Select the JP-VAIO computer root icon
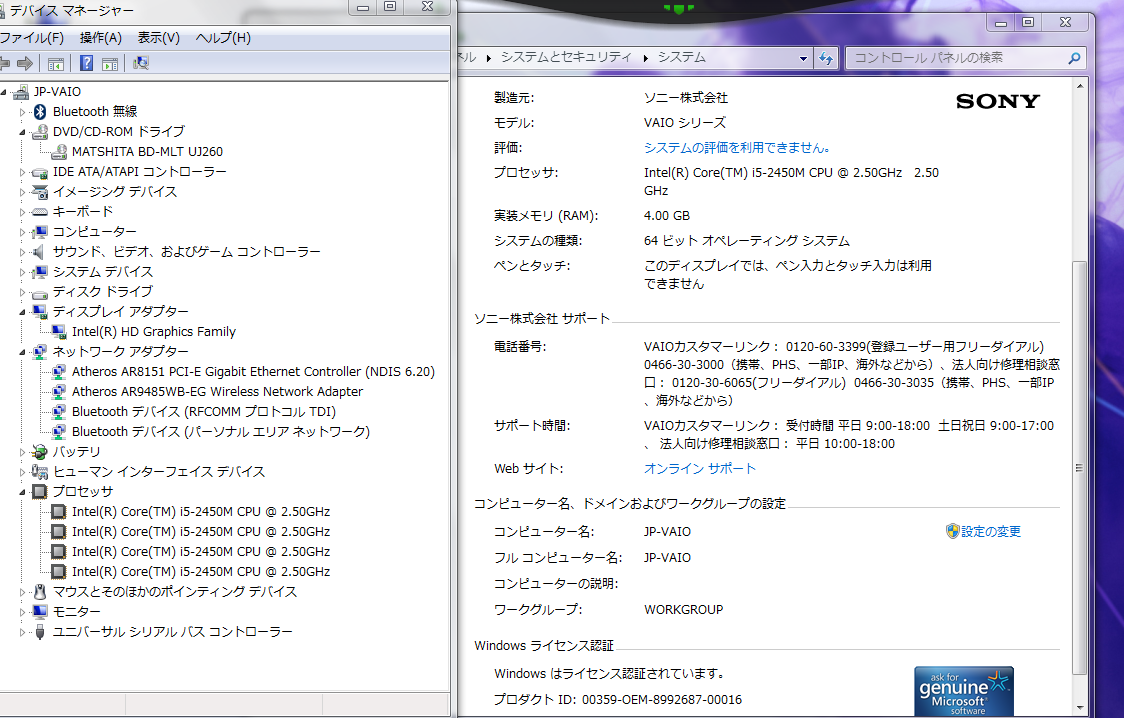Screen dimensions: 1124x718 click(22, 92)
